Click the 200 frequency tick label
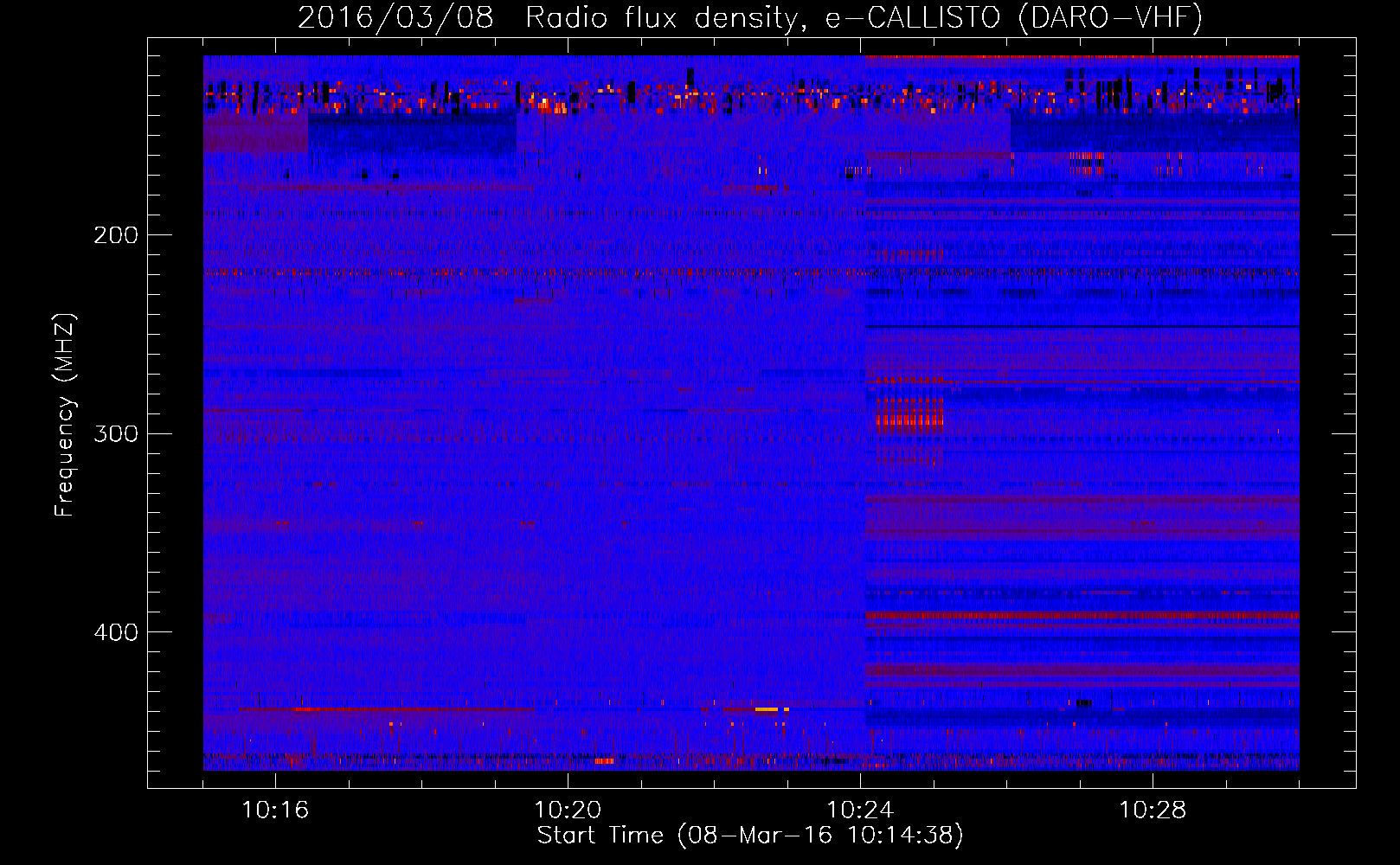This screenshot has height=865, width=1400. 116,235
